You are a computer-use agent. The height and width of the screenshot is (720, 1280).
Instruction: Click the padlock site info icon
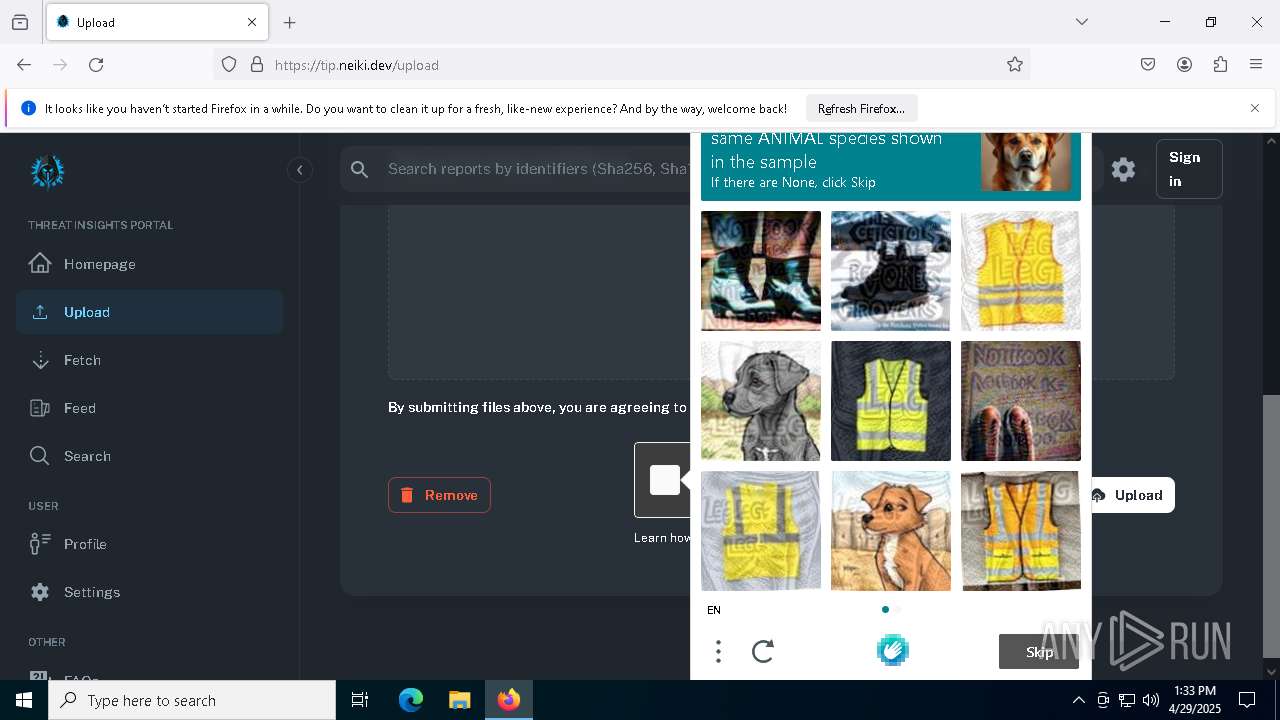257,64
